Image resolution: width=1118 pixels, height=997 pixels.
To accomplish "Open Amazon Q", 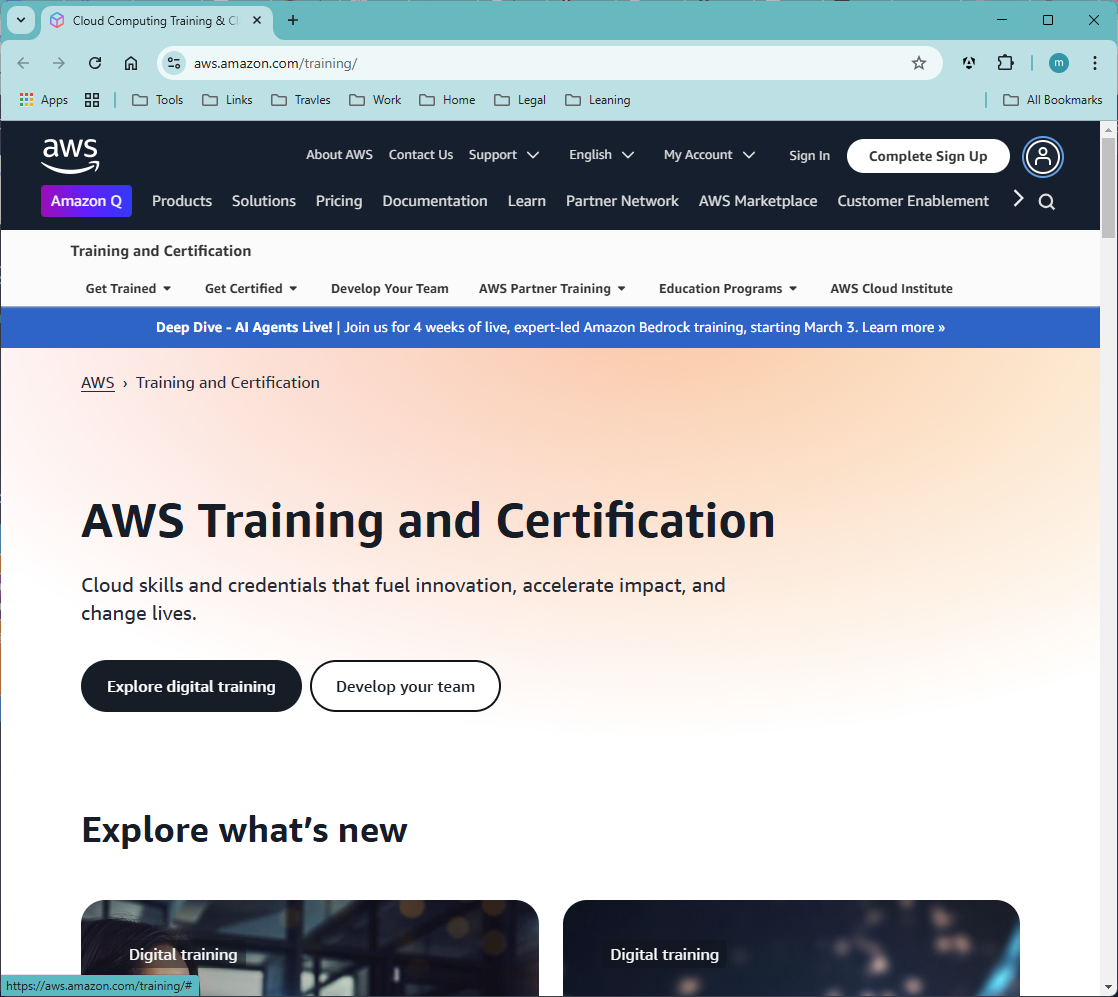I will pos(86,201).
